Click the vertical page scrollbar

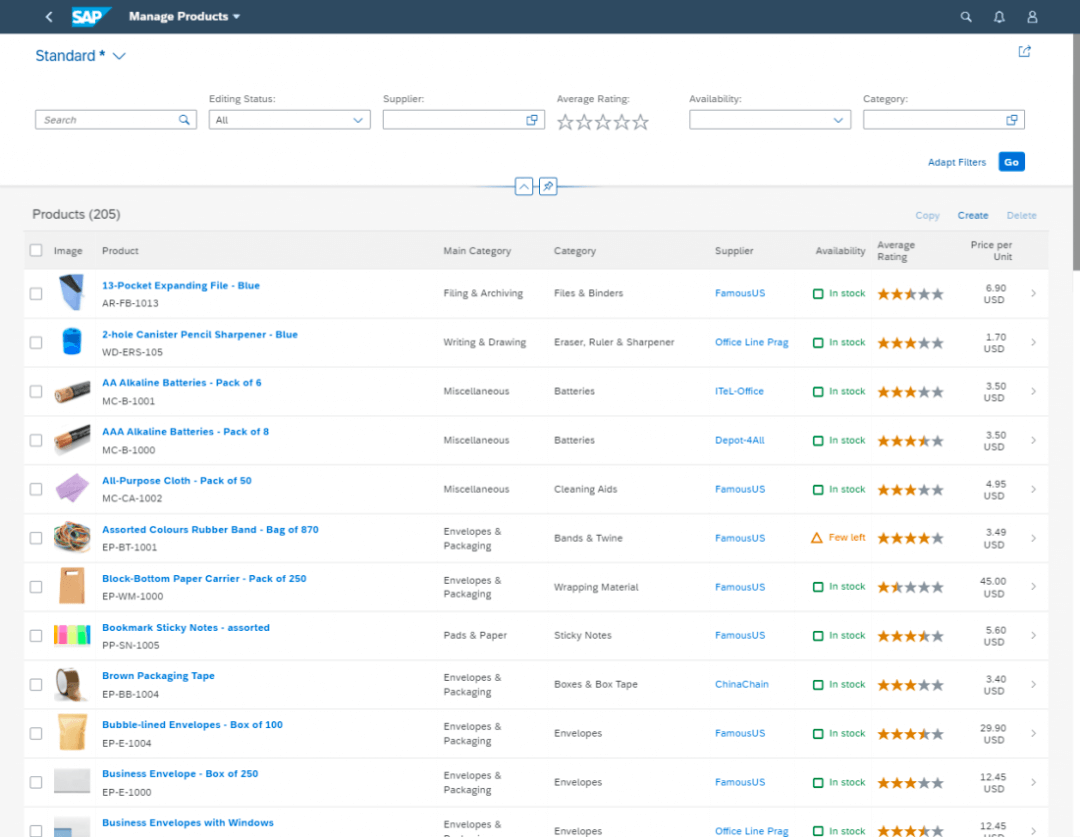click(1075, 152)
